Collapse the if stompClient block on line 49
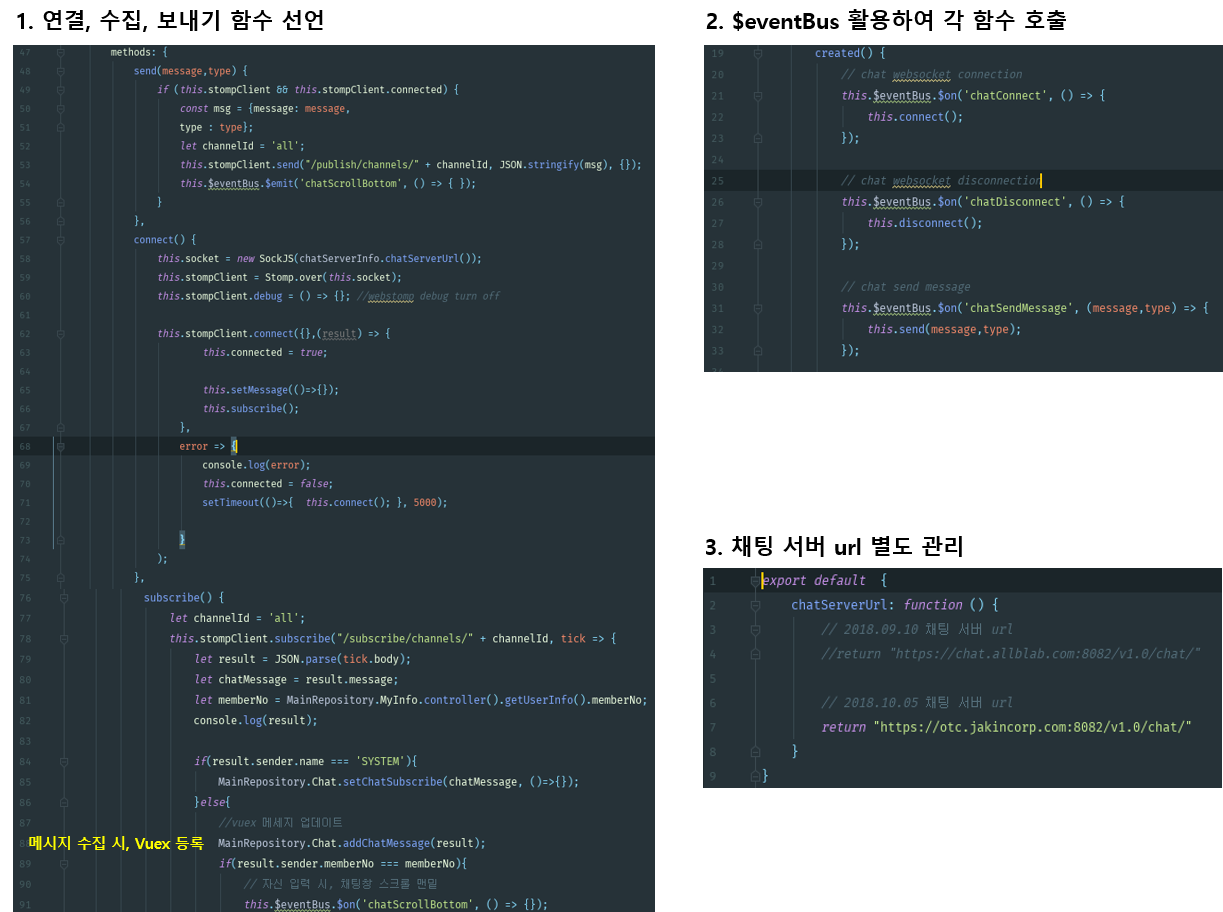The height and width of the screenshot is (912, 1223). (61, 90)
